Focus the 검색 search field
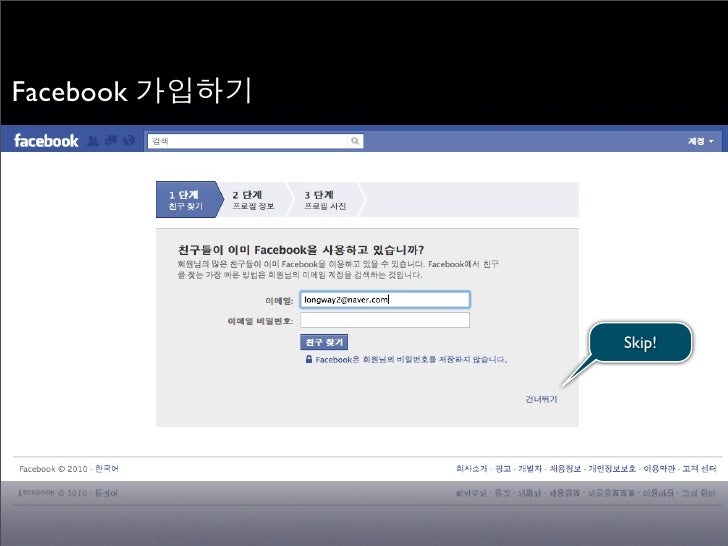 click(247, 141)
